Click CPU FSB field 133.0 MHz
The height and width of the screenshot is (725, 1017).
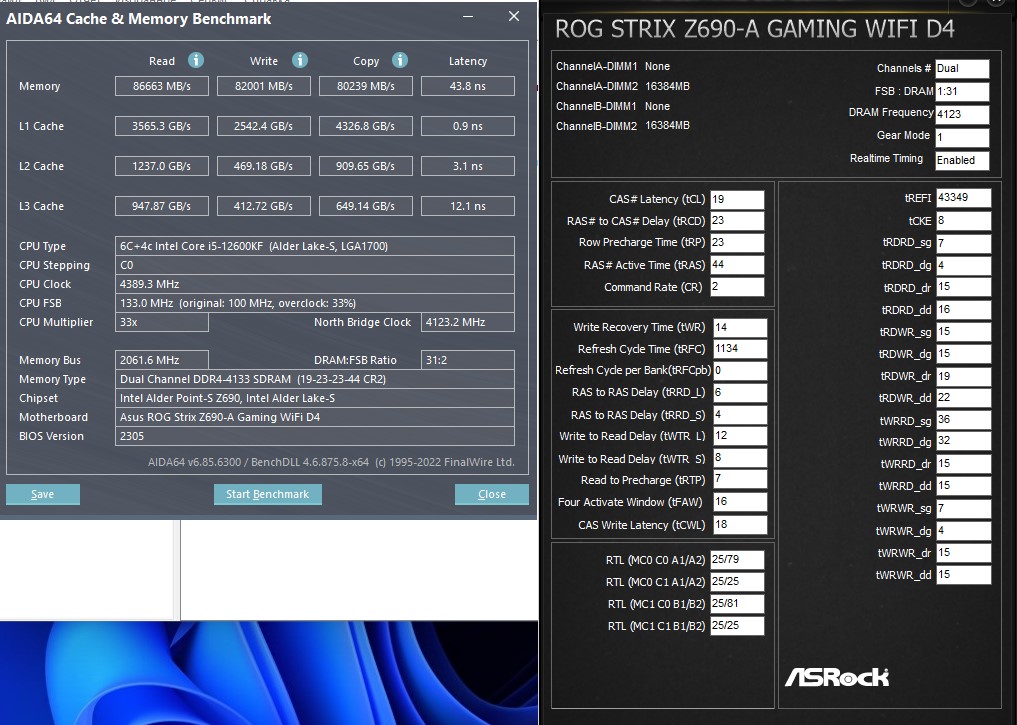click(315, 303)
